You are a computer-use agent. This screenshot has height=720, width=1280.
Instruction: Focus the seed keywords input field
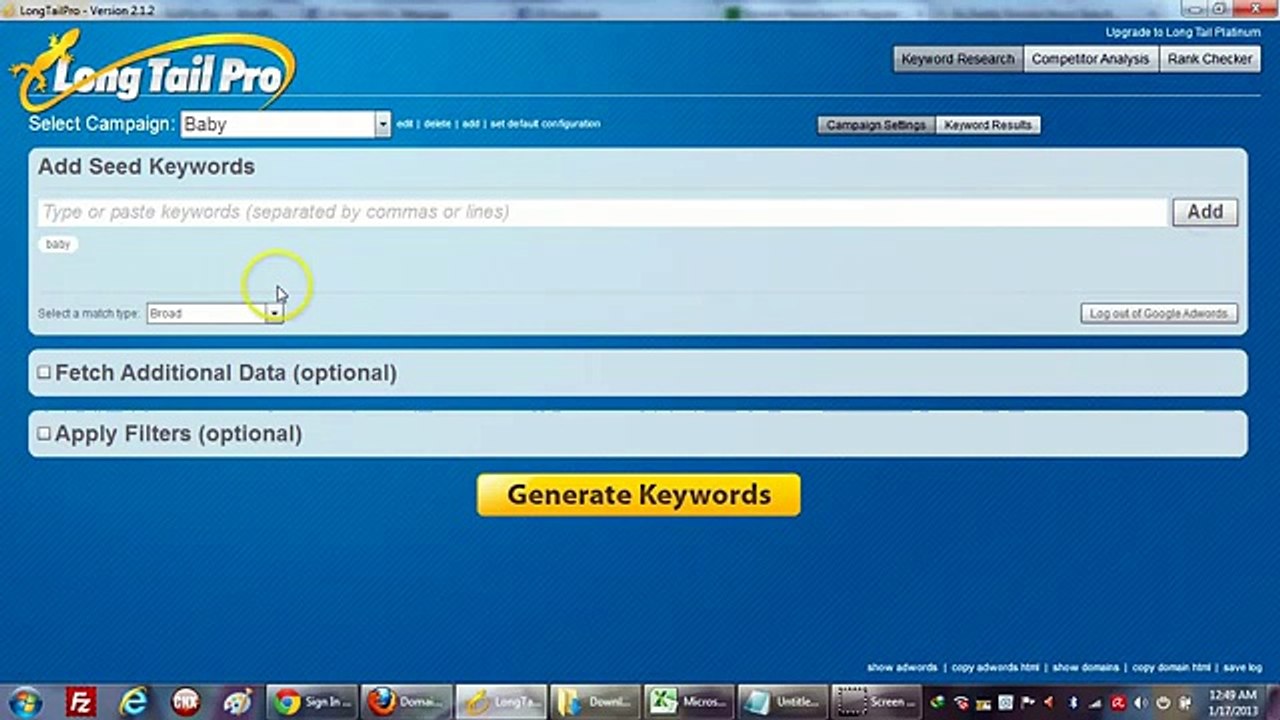(x=603, y=212)
